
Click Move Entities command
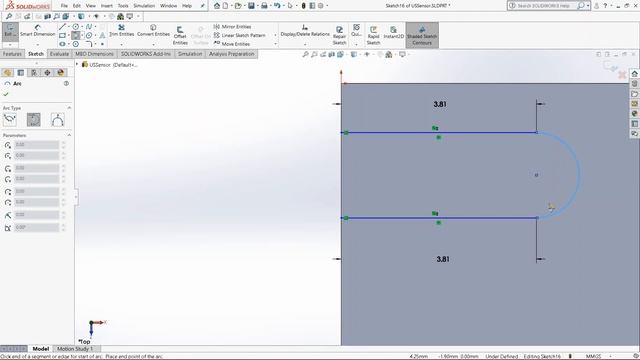click(232, 44)
